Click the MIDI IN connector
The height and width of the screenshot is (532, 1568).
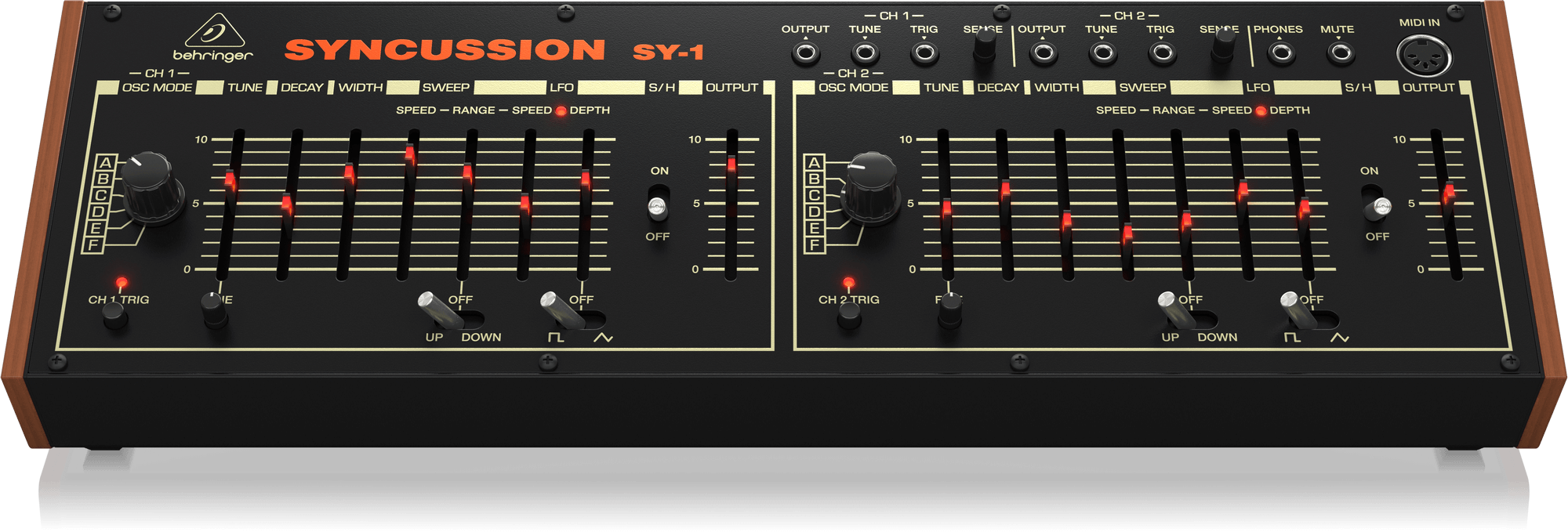pyautogui.click(x=1423, y=57)
